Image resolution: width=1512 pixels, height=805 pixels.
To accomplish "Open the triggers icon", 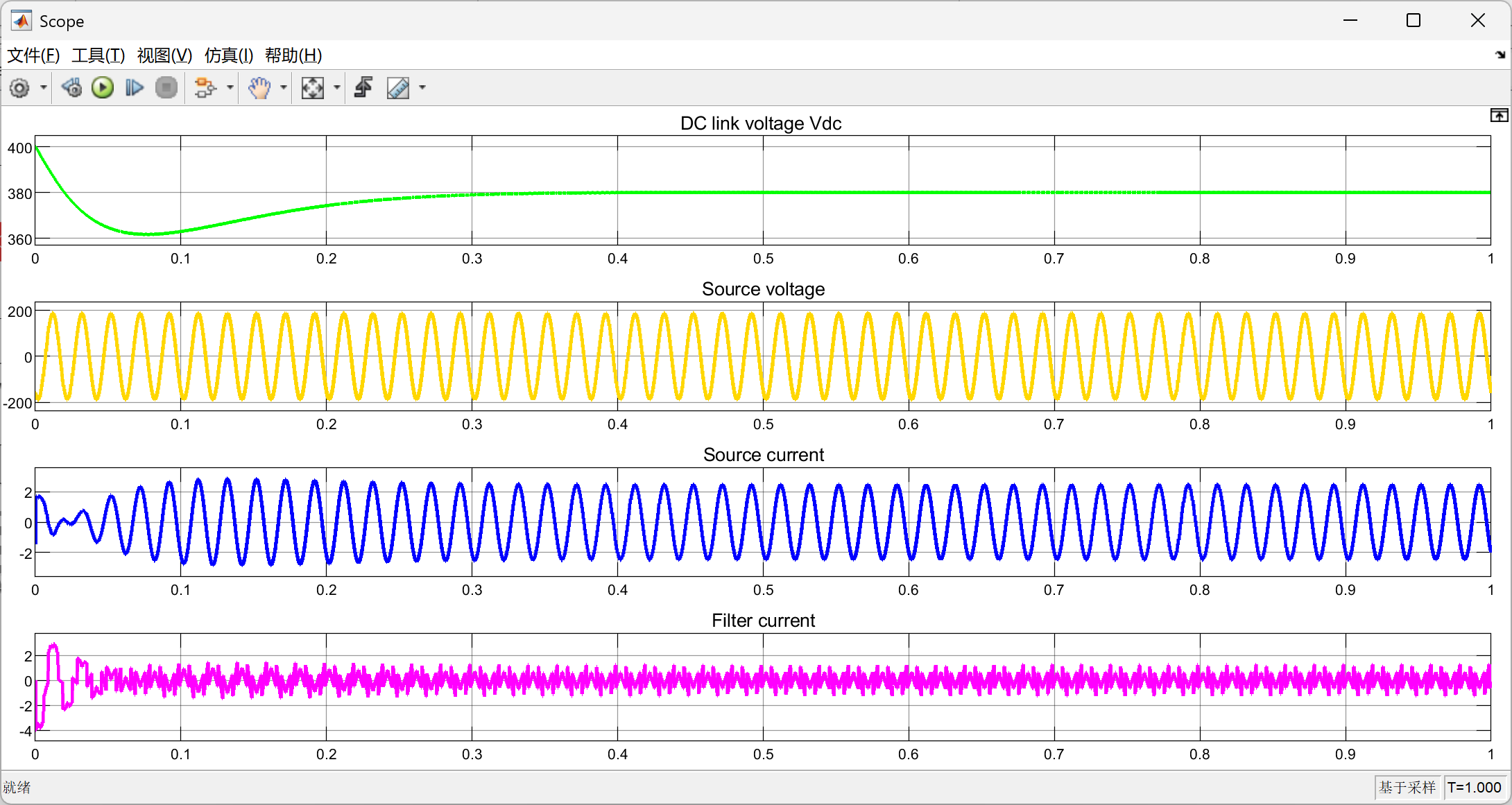I will coord(363,88).
